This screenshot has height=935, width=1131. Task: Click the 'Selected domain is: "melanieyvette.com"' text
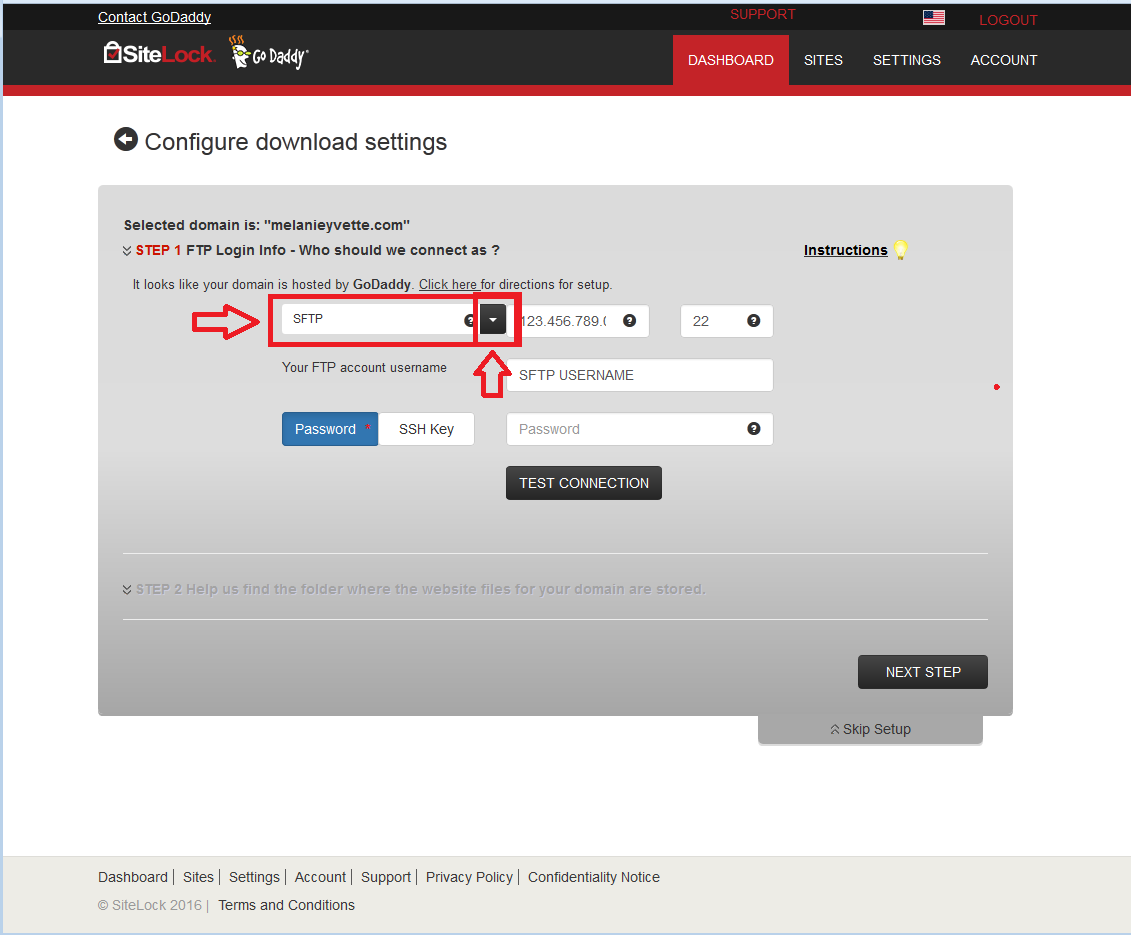[267, 225]
